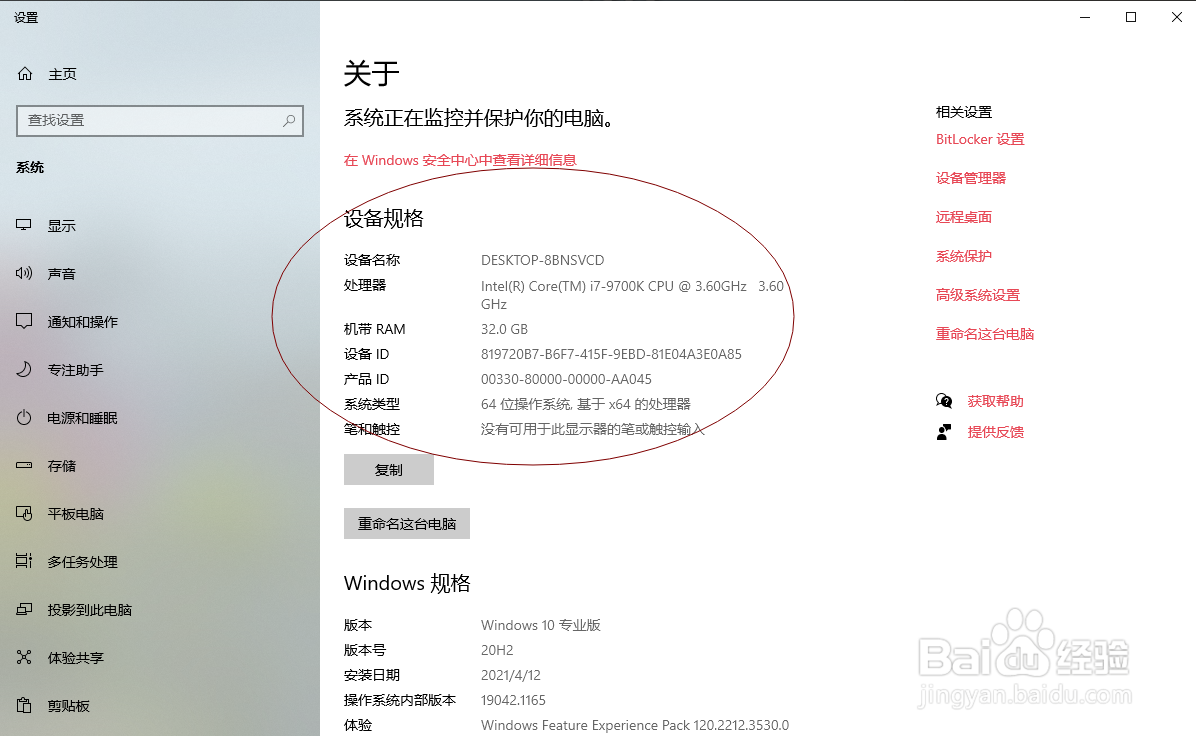Open 电源和睡眠 settings
Image resolution: width=1196 pixels, height=736 pixels.
coord(82,418)
